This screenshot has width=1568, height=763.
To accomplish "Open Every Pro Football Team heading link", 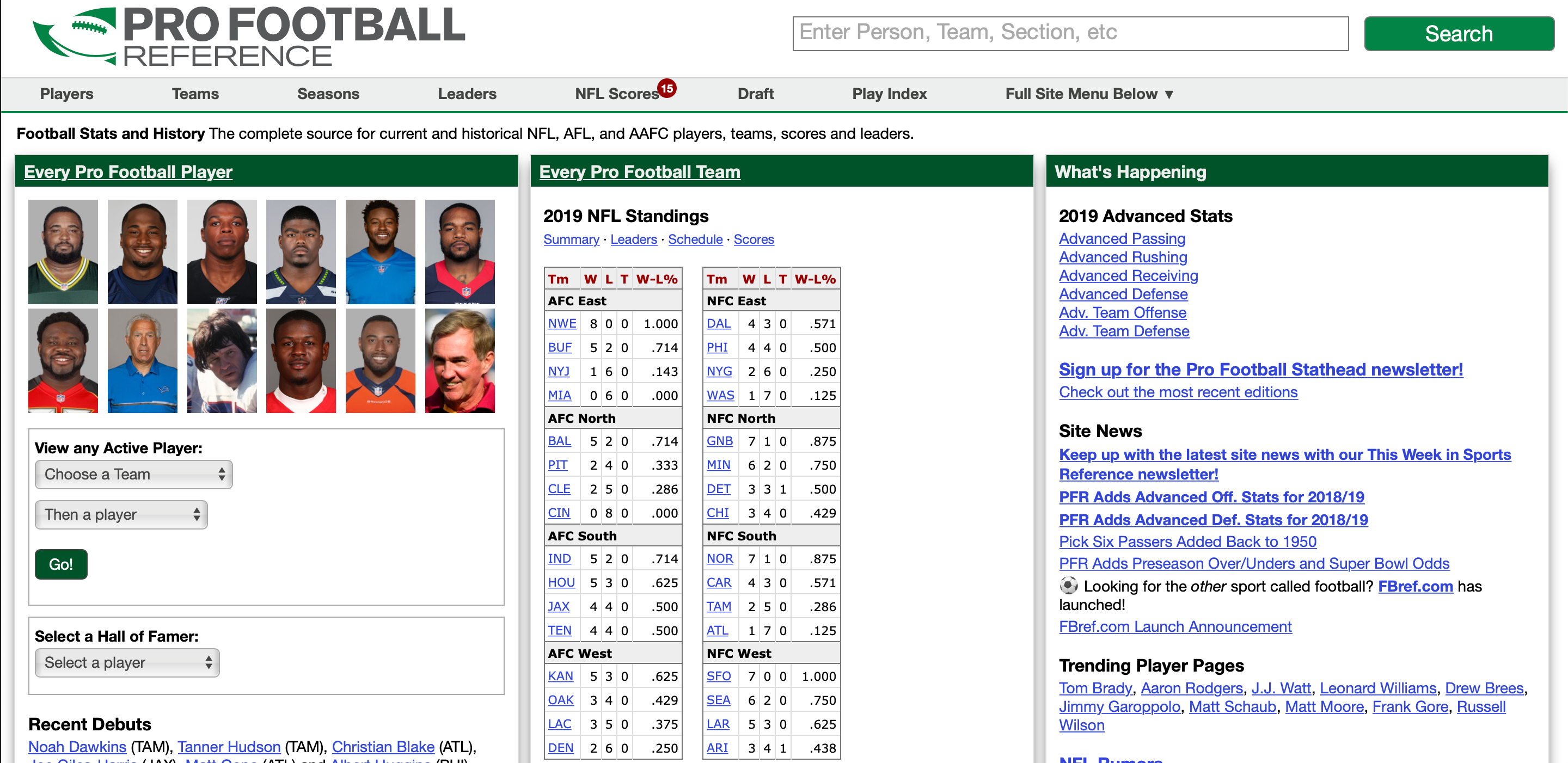I will [640, 171].
